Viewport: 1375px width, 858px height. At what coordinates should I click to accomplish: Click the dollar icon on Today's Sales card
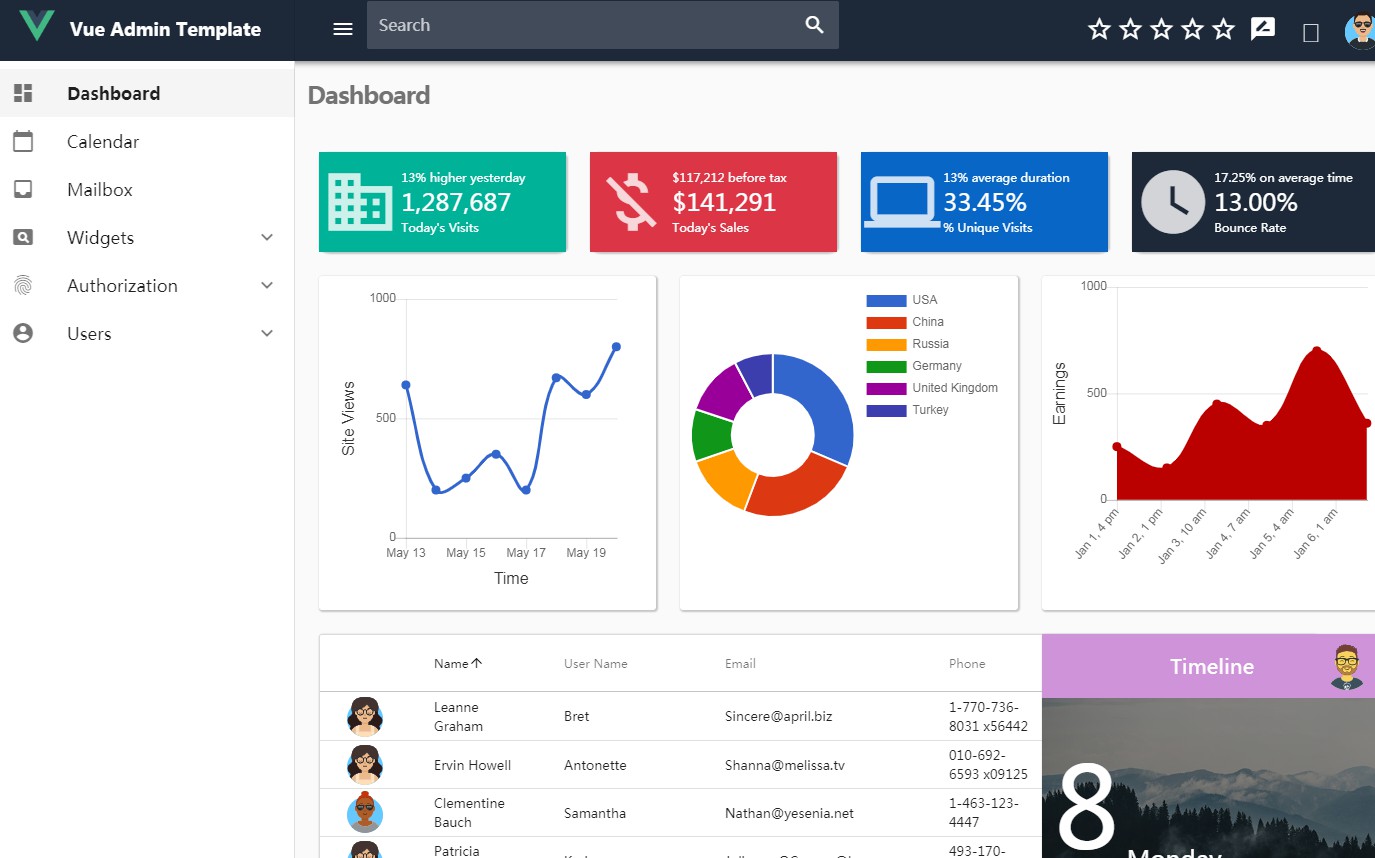[x=630, y=201]
